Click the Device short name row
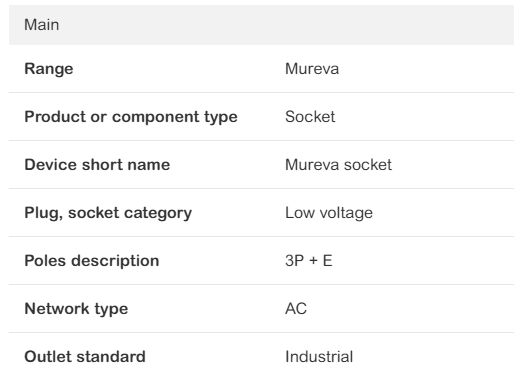Screen dimensions: 514x377 (261, 165)
